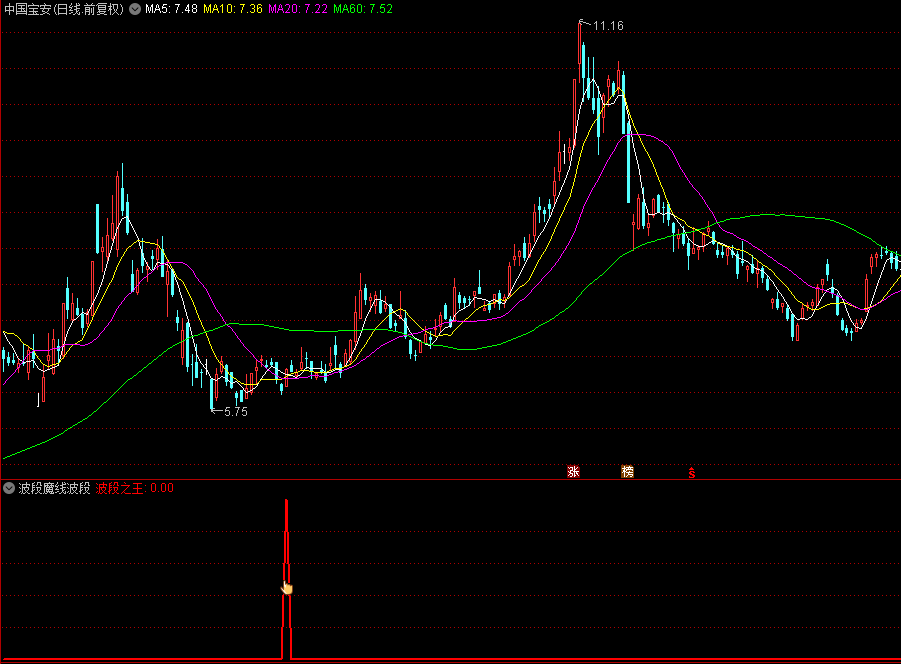This screenshot has height=664, width=901.
Task: Select the 中国宝安(日线.前复权) chart title
Action: pyautogui.click(x=64, y=9)
